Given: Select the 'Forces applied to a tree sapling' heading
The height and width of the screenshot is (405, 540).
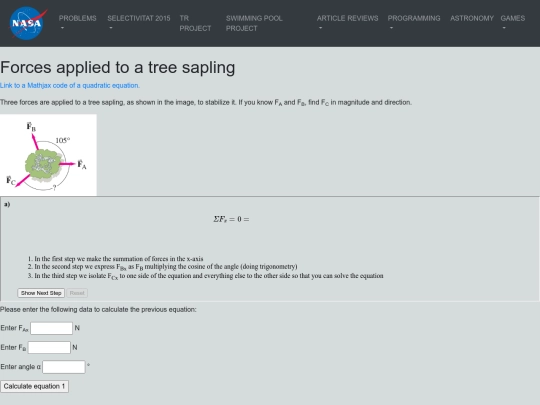Looking at the screenshot, I should pyautogui.click(x=118, y=68).
